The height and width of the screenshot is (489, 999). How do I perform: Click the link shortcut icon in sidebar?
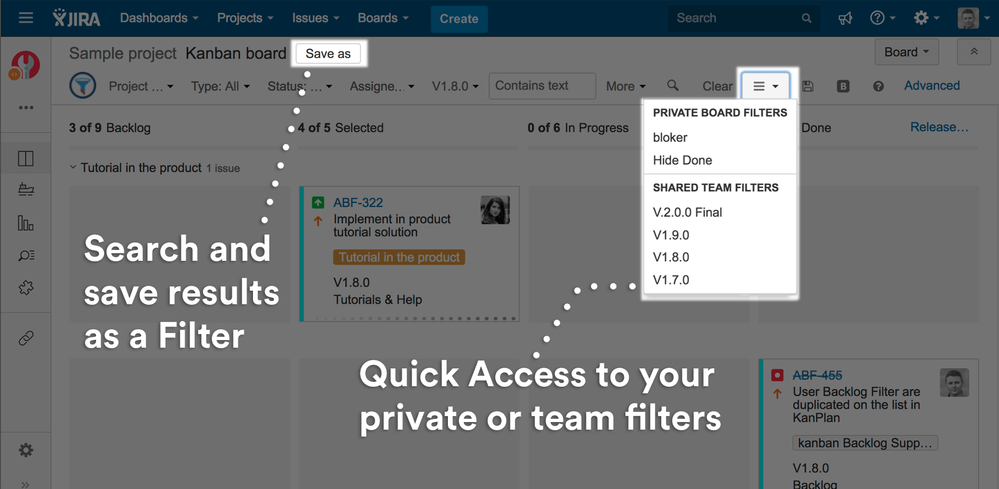tap(25, 338)
